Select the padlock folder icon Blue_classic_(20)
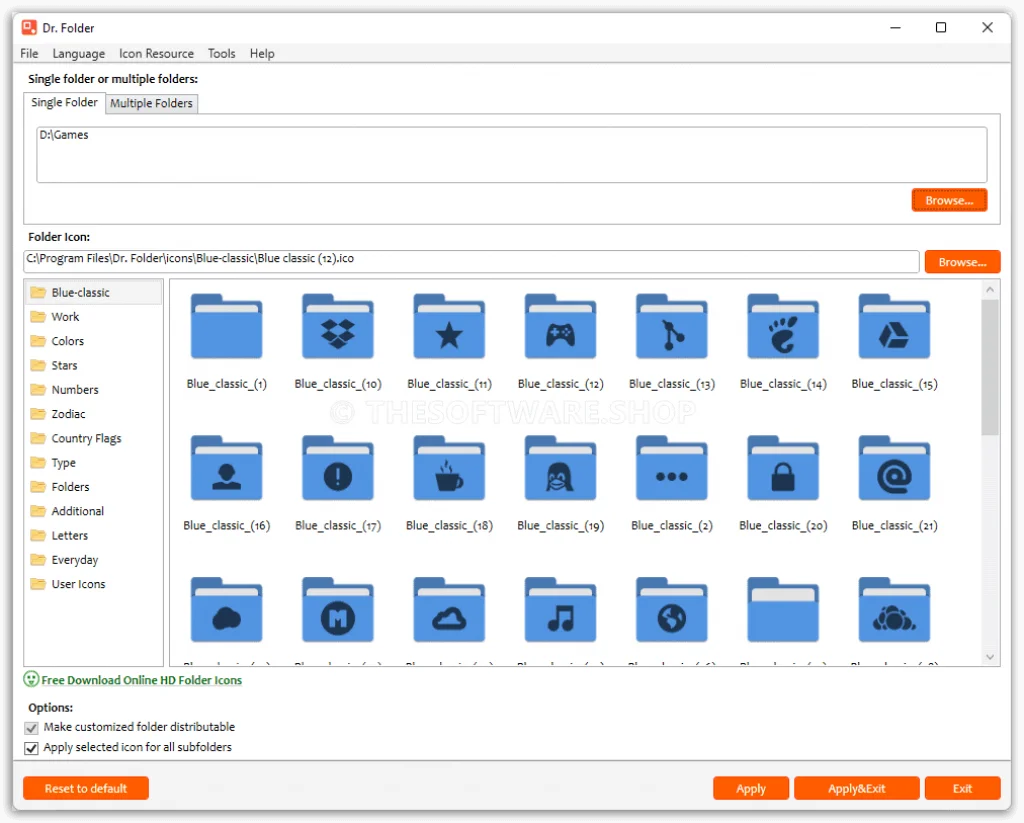 click(783, 468)
